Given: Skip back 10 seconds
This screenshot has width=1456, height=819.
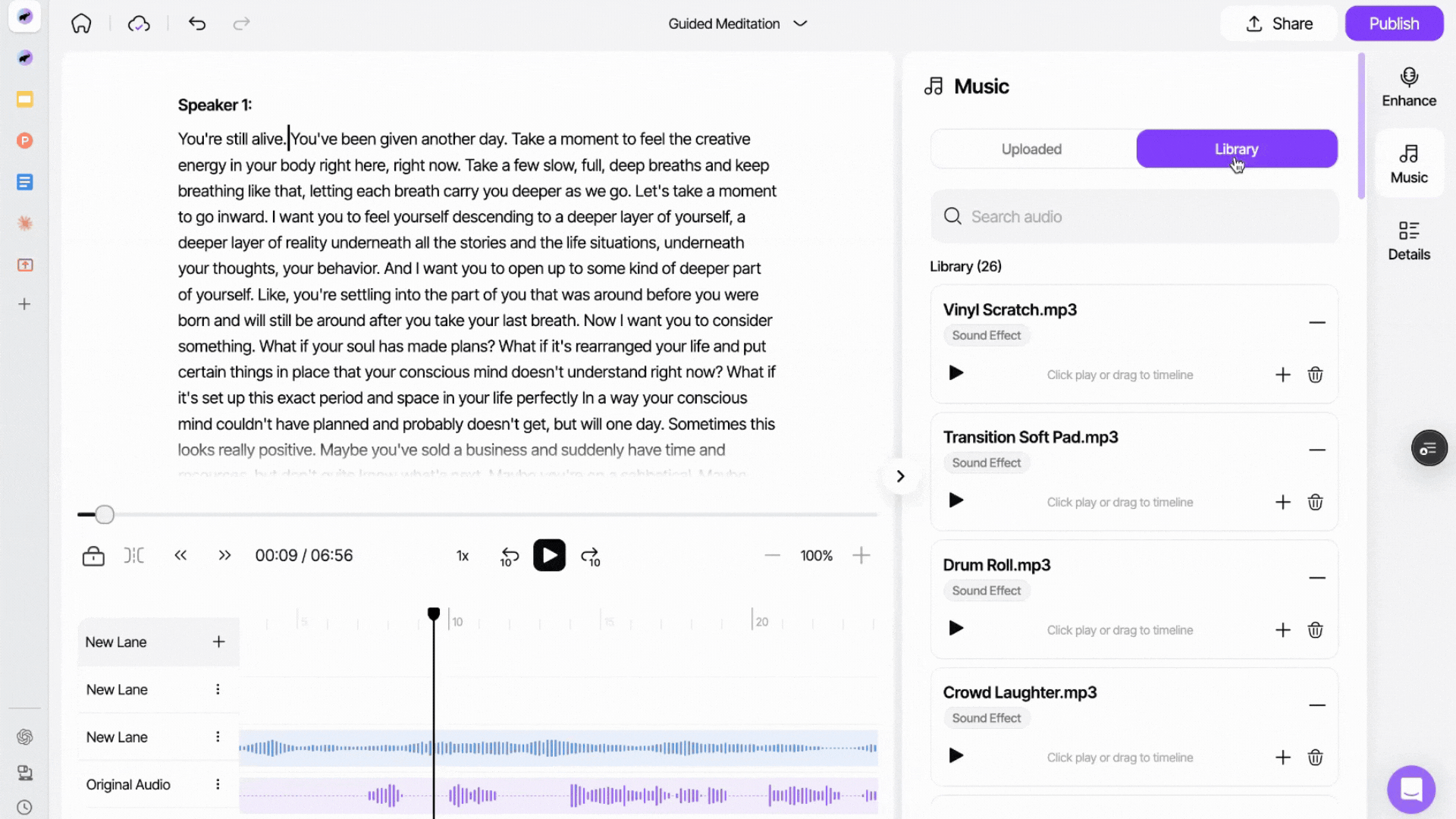Looking at the screenshot, I should pos(510,557).
